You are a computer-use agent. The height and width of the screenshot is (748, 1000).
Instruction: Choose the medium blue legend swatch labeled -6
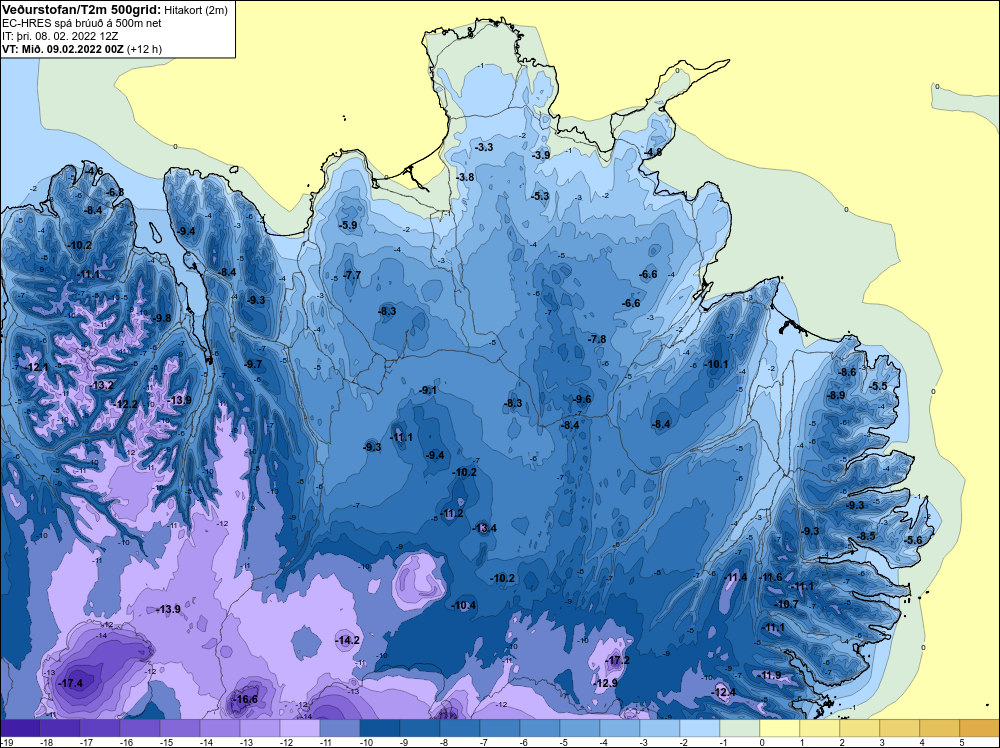(540, 728)
